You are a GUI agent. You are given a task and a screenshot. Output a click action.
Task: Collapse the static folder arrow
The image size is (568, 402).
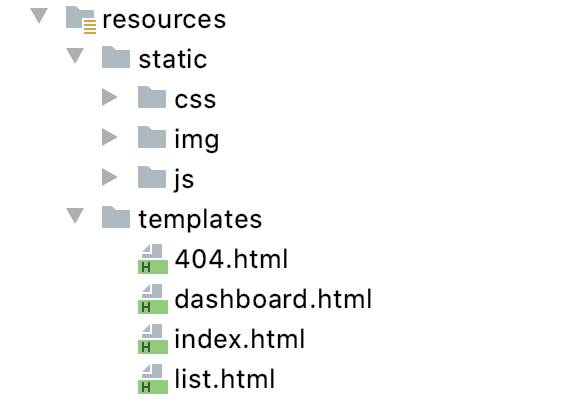tap(75, 56)
